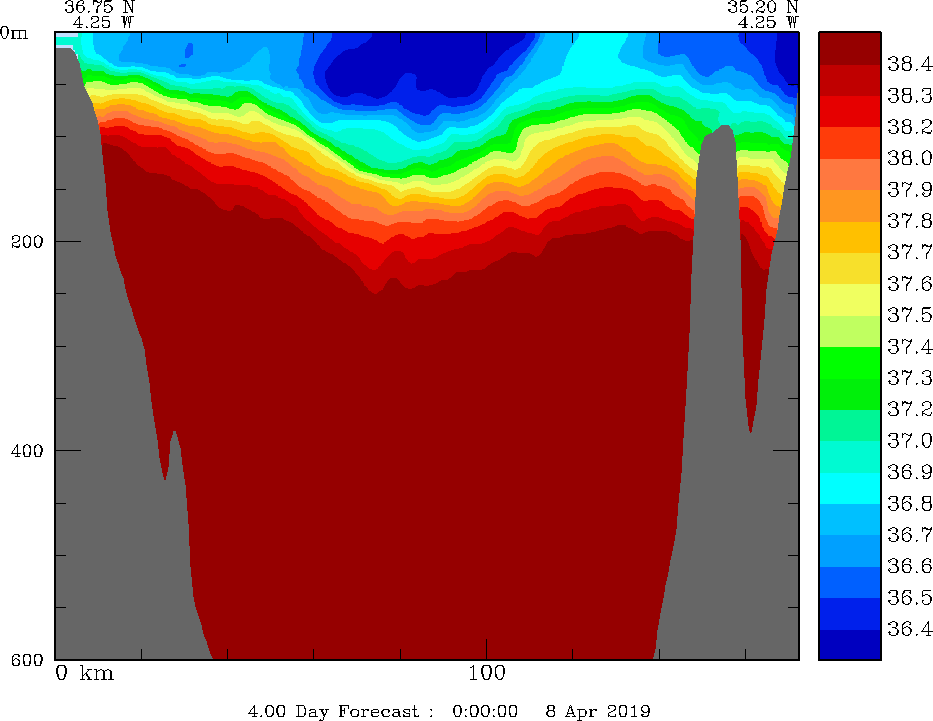Click the 37.8 colorbar value
933x721 pixels.
909,222
